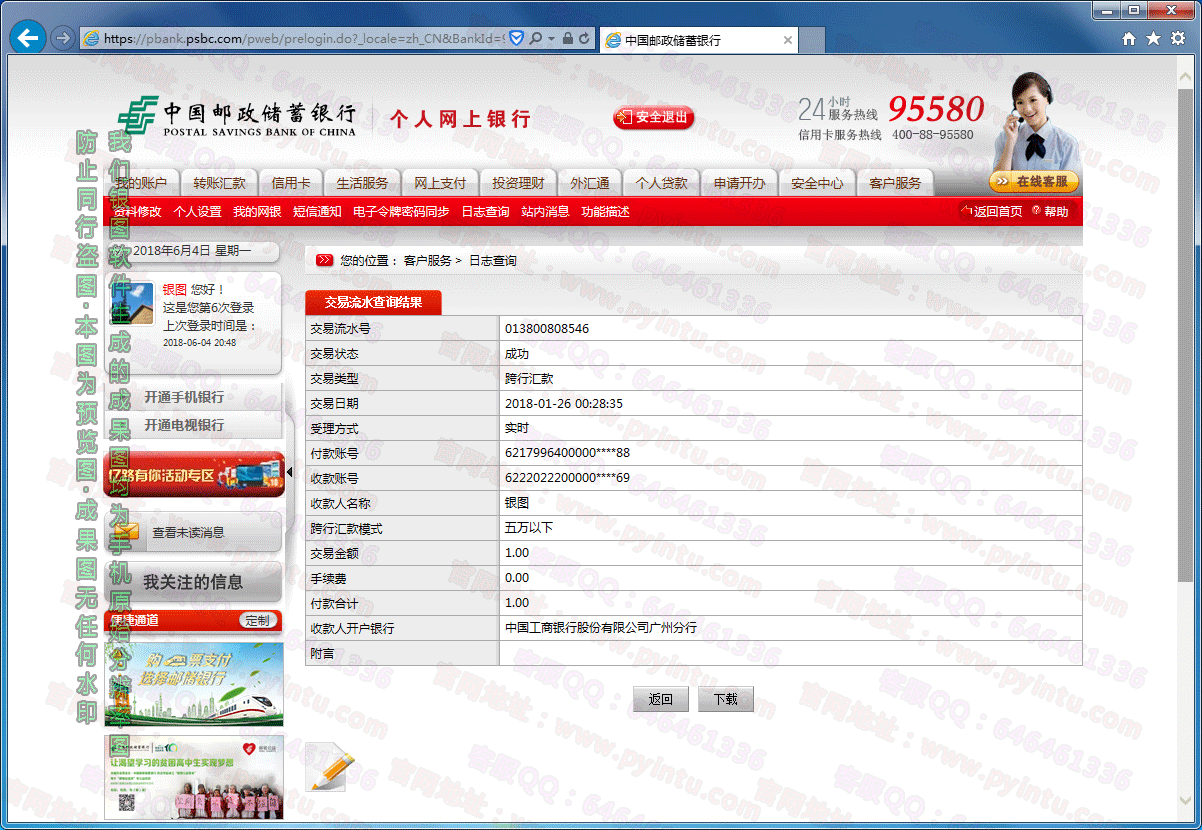Open the 转账汇款 tab
The height and width of the screenshot is (830, 1202).
220,183
